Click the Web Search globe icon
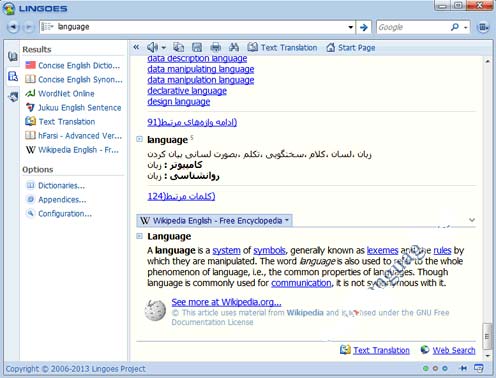 [425, 350]
